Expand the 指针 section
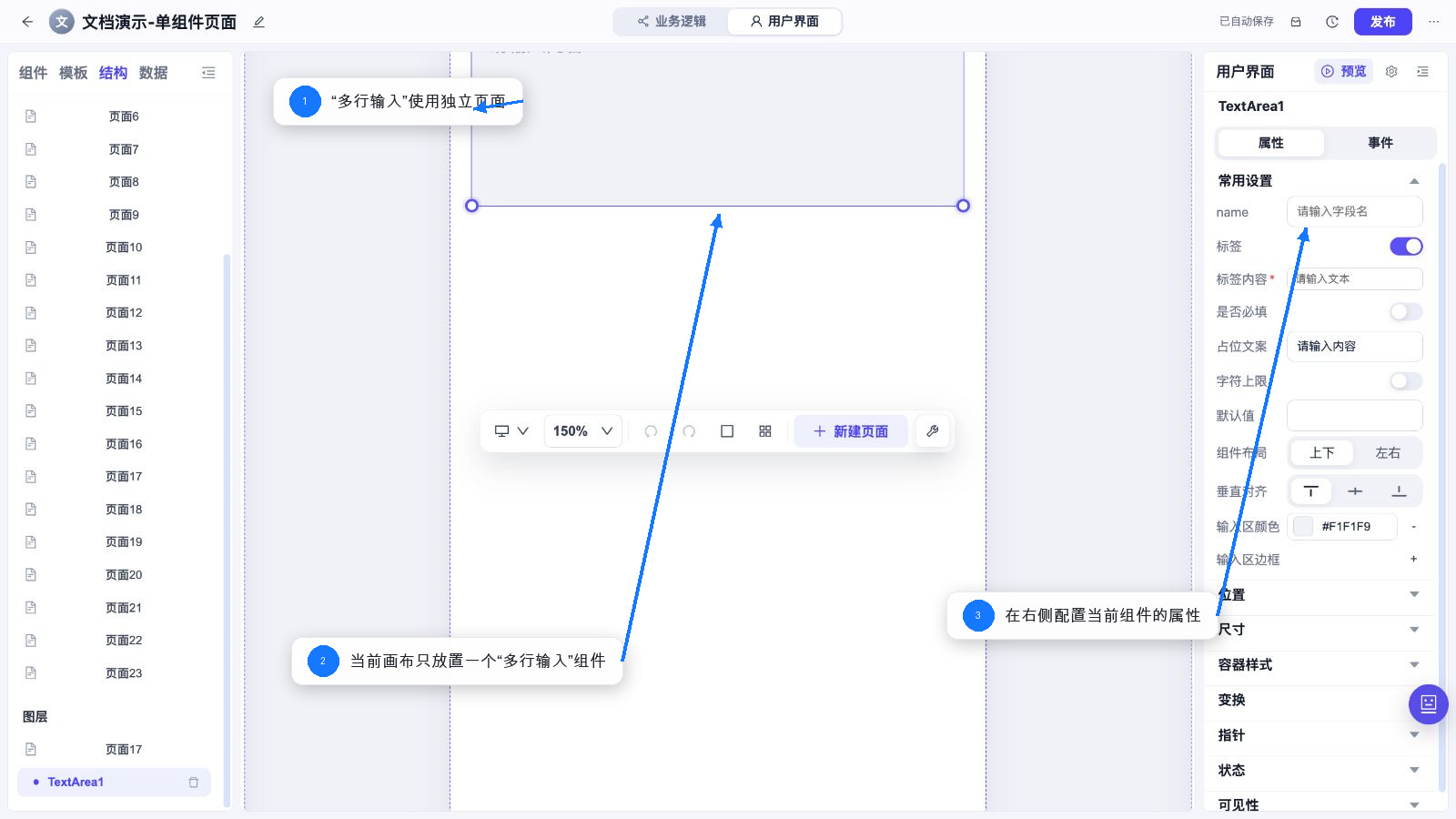 1414,735
